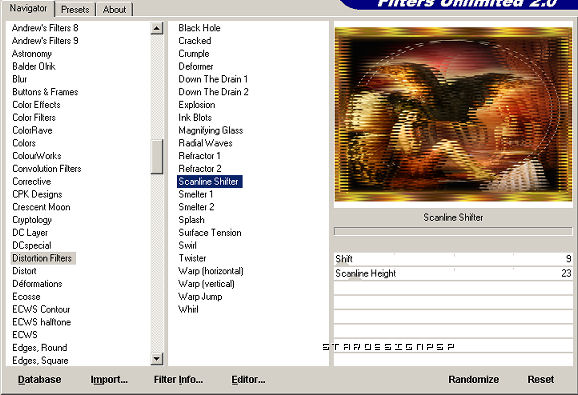Click the Database button

tap(39, 380)
